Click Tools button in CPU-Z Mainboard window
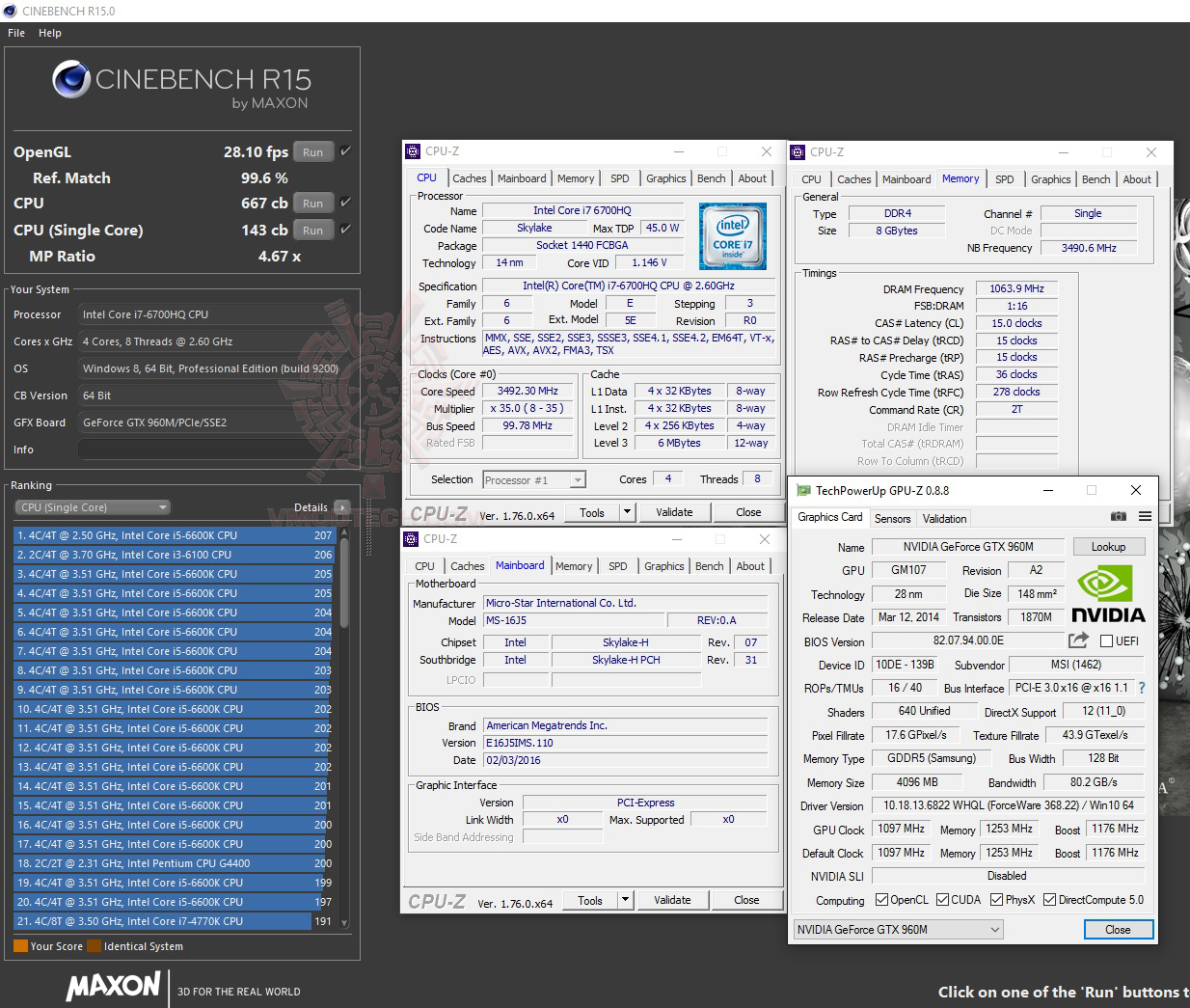Viewport: 1190px width, 1008px height. (590, 900)
